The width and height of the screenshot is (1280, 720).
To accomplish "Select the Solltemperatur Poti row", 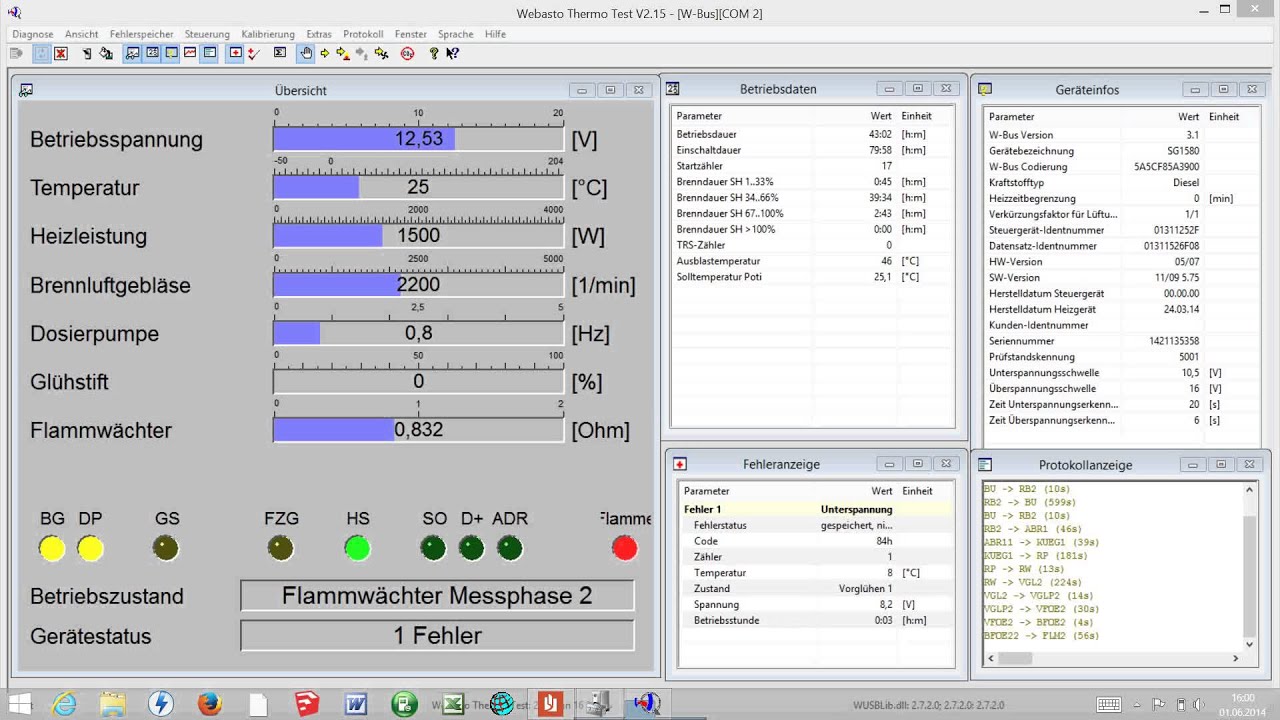I will click(x=813, y=277).
